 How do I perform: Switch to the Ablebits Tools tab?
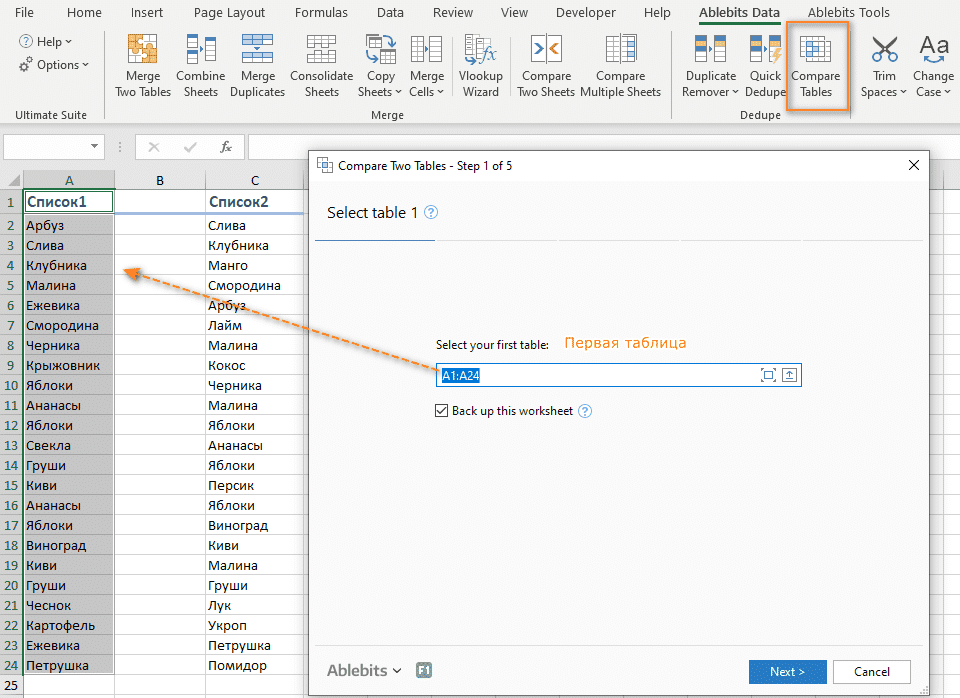[848, 13]
